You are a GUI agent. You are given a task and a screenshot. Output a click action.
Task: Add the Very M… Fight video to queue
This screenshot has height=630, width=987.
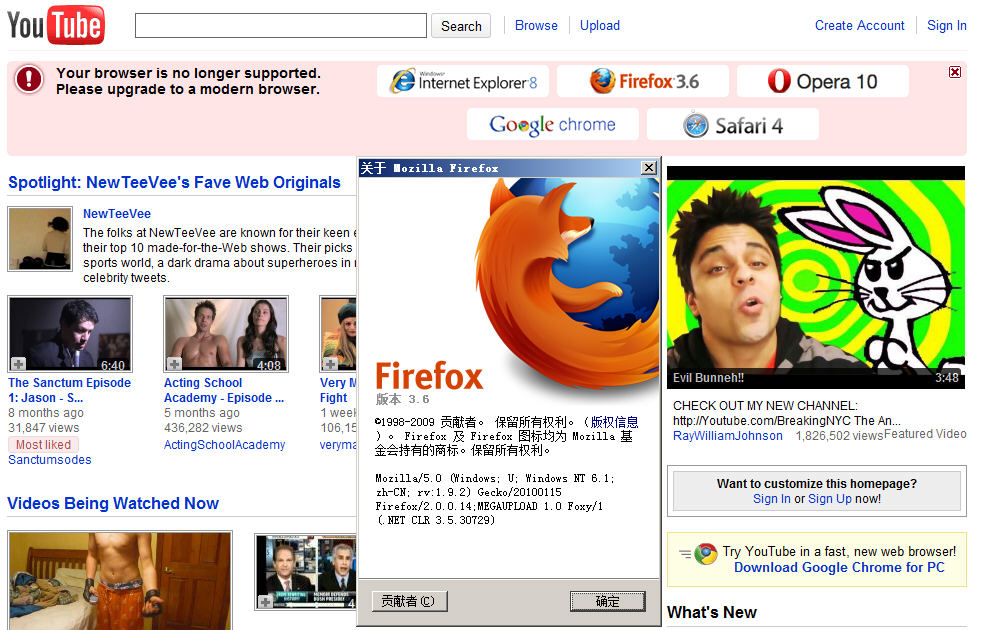tap(330, 364)
